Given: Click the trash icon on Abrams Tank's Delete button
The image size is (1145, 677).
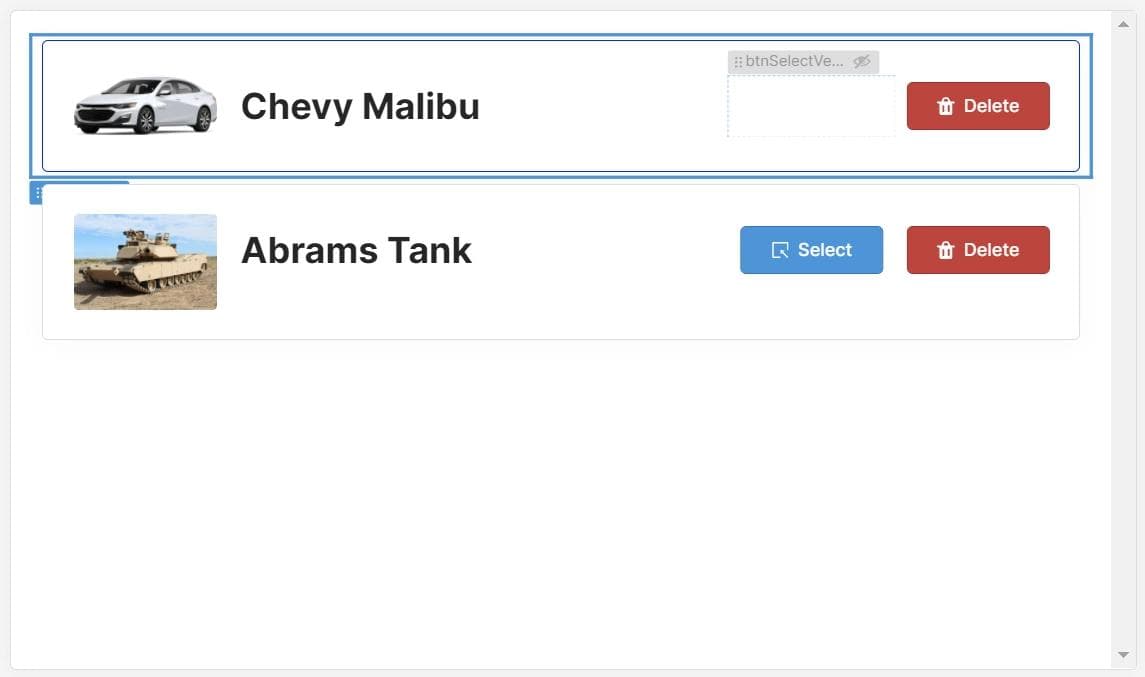Looking at the screenshot, I should [945, 250].
